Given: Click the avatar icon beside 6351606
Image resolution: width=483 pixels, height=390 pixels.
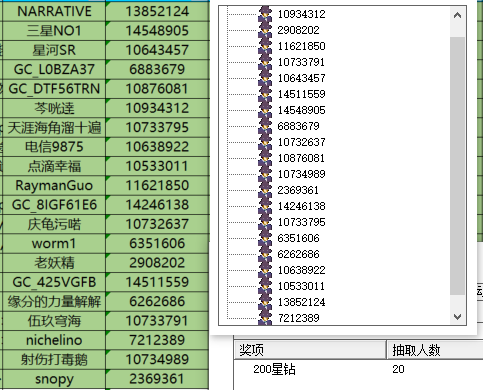Looking at the screenshot, I should (265, 238).
